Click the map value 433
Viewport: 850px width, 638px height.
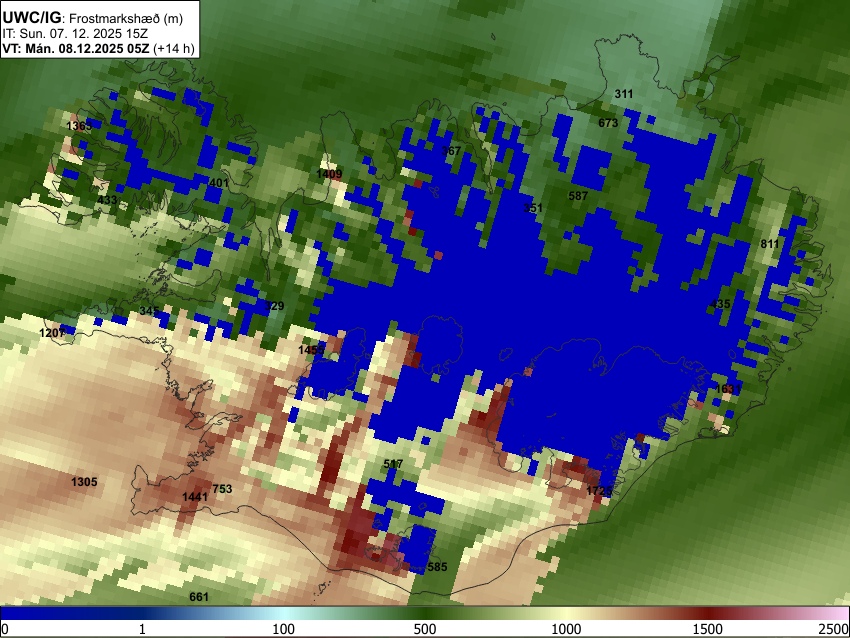107,200
